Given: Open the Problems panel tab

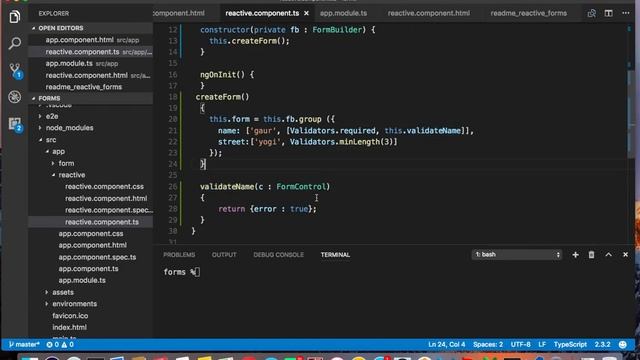Looking at the screenshot, I should (179, 255).
